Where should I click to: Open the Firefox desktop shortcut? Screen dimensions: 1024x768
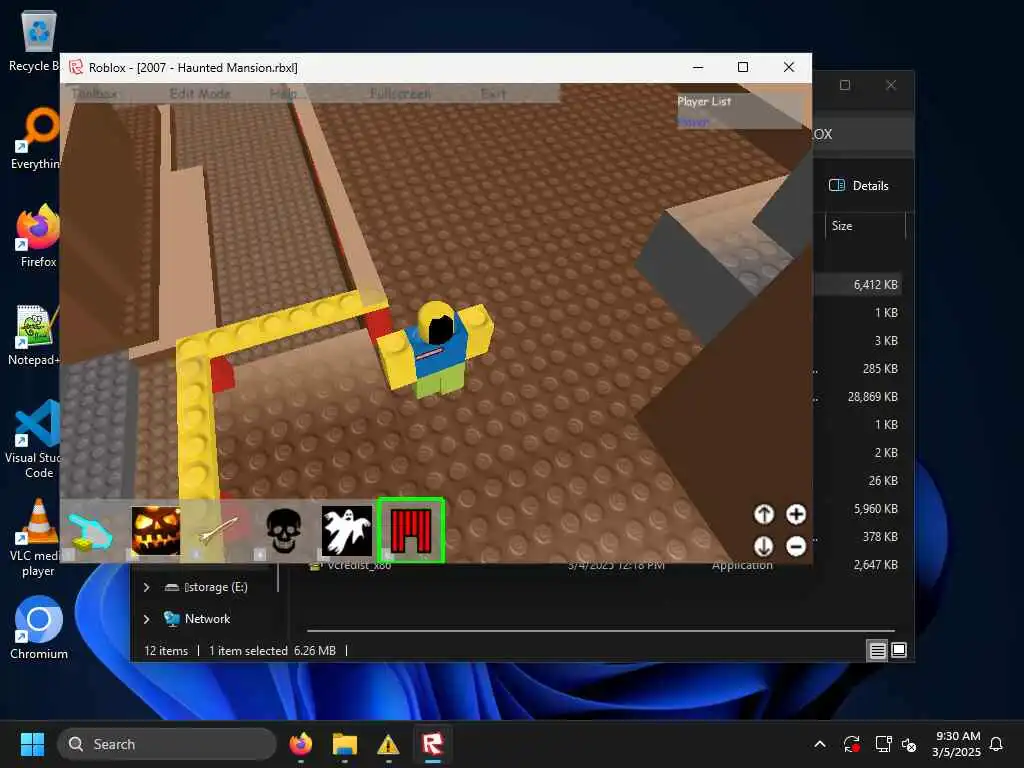coord(38,236)
